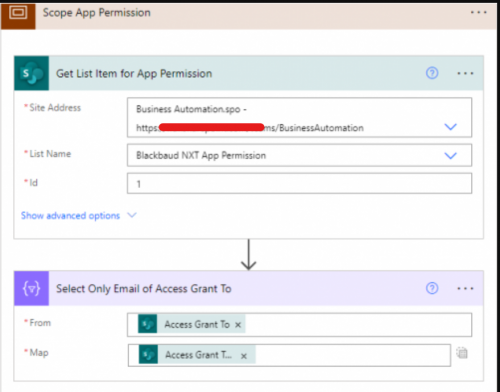
Task: Open help for Get List Item for App Permission
Action: point(432,73)
